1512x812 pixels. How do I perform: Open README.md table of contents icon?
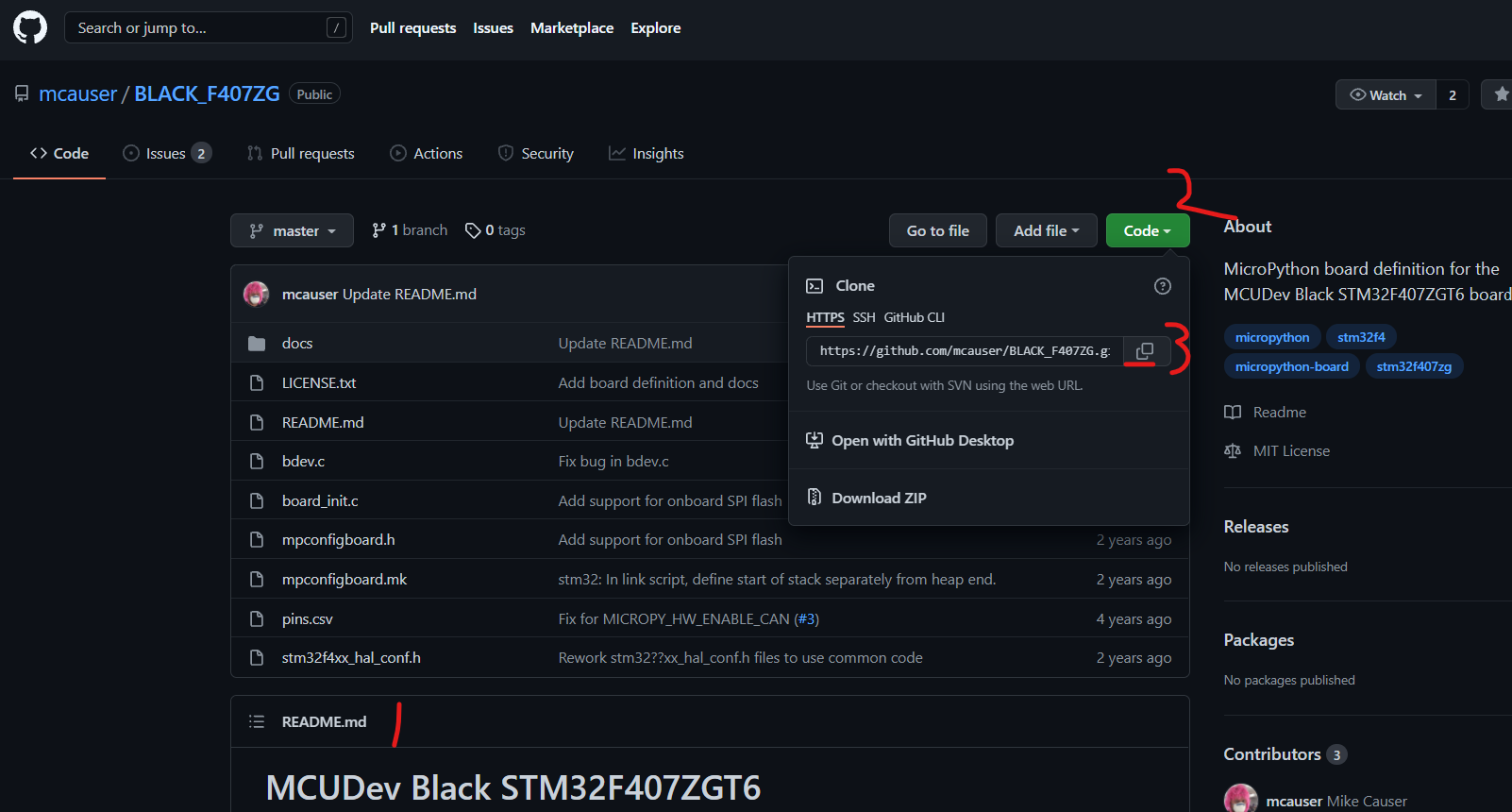(257, 722)
